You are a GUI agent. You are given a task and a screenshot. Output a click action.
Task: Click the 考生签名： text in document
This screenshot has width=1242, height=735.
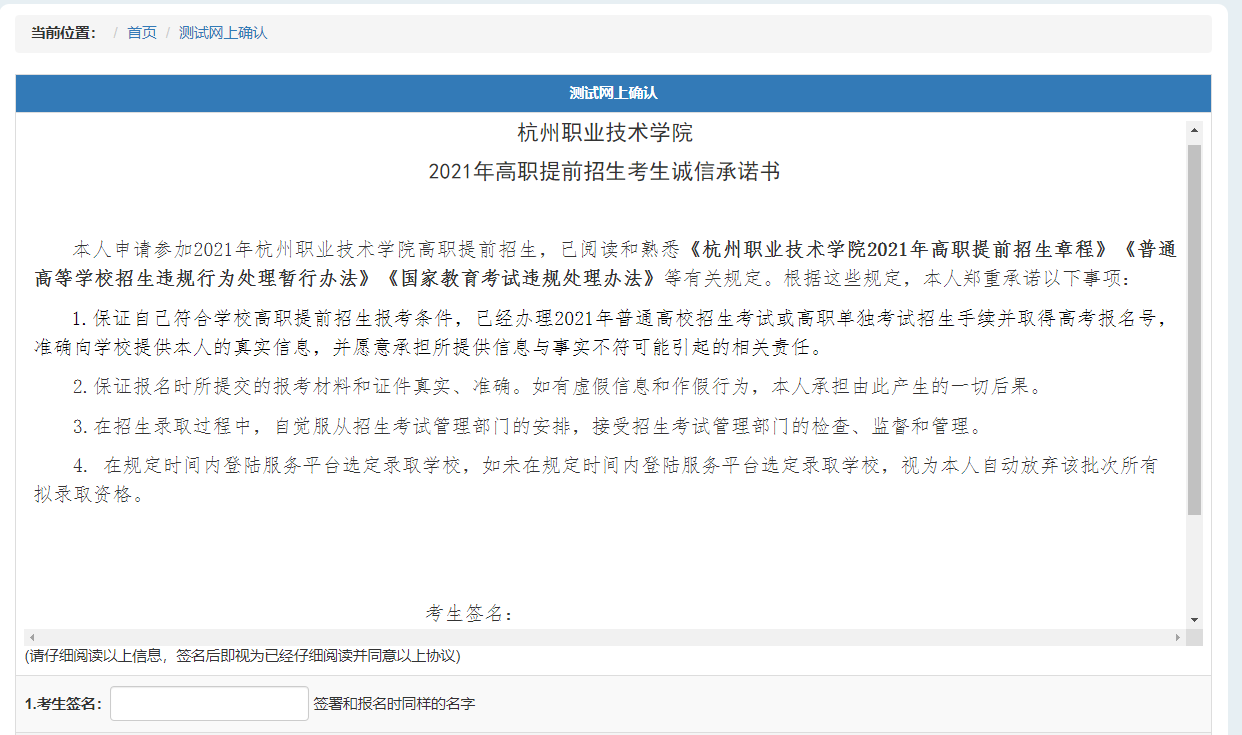[470, 613]
